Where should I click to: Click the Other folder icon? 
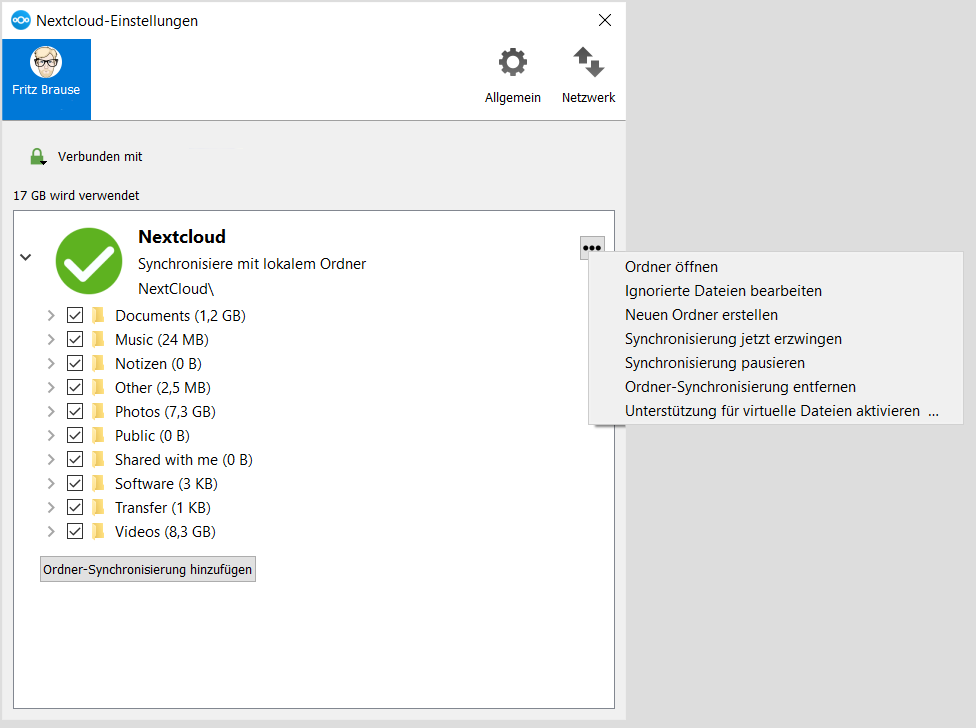98,388
